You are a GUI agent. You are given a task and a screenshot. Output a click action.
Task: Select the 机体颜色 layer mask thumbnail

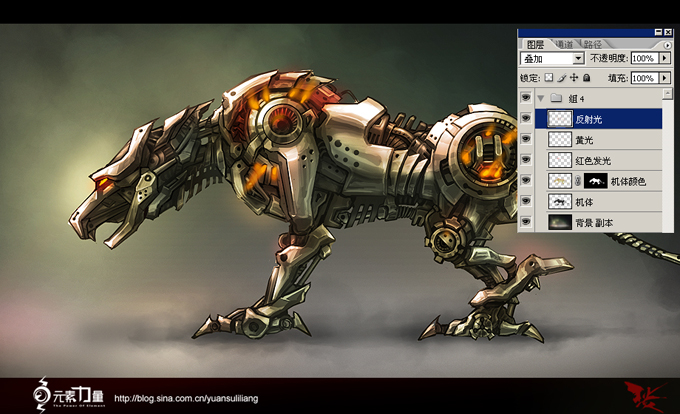coord(595,181)
